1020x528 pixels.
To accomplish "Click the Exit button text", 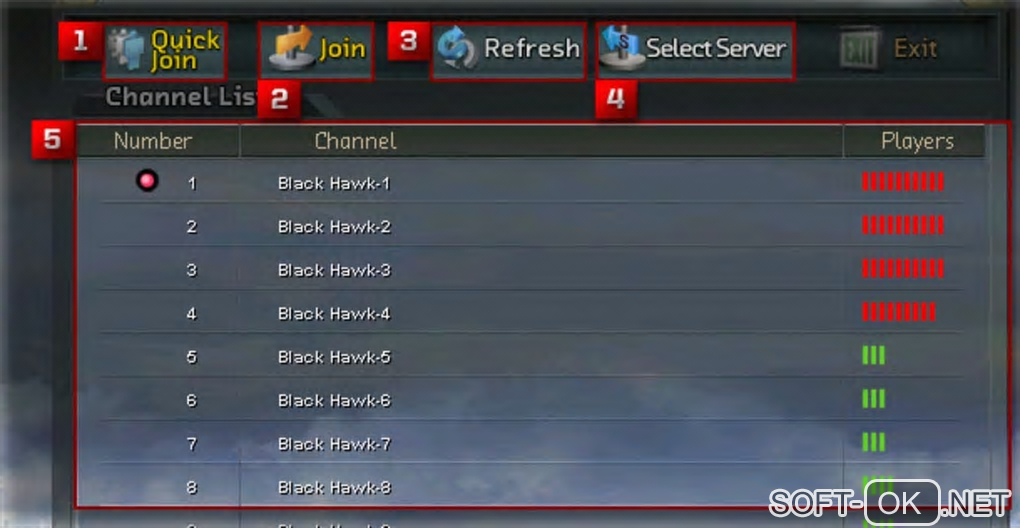I will [916, 49].
